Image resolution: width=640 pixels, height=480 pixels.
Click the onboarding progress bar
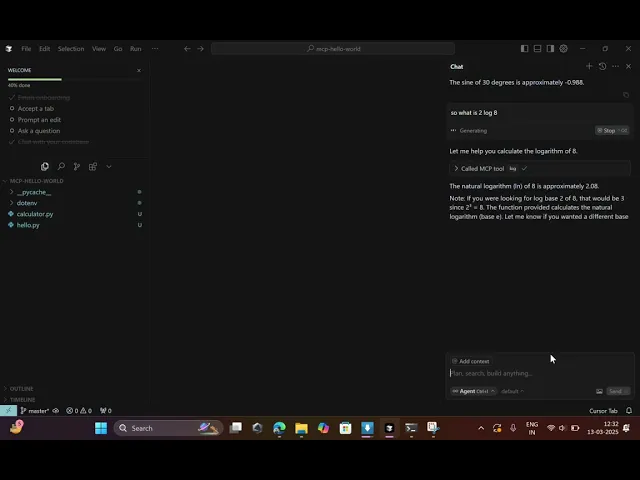pos(75,79)
